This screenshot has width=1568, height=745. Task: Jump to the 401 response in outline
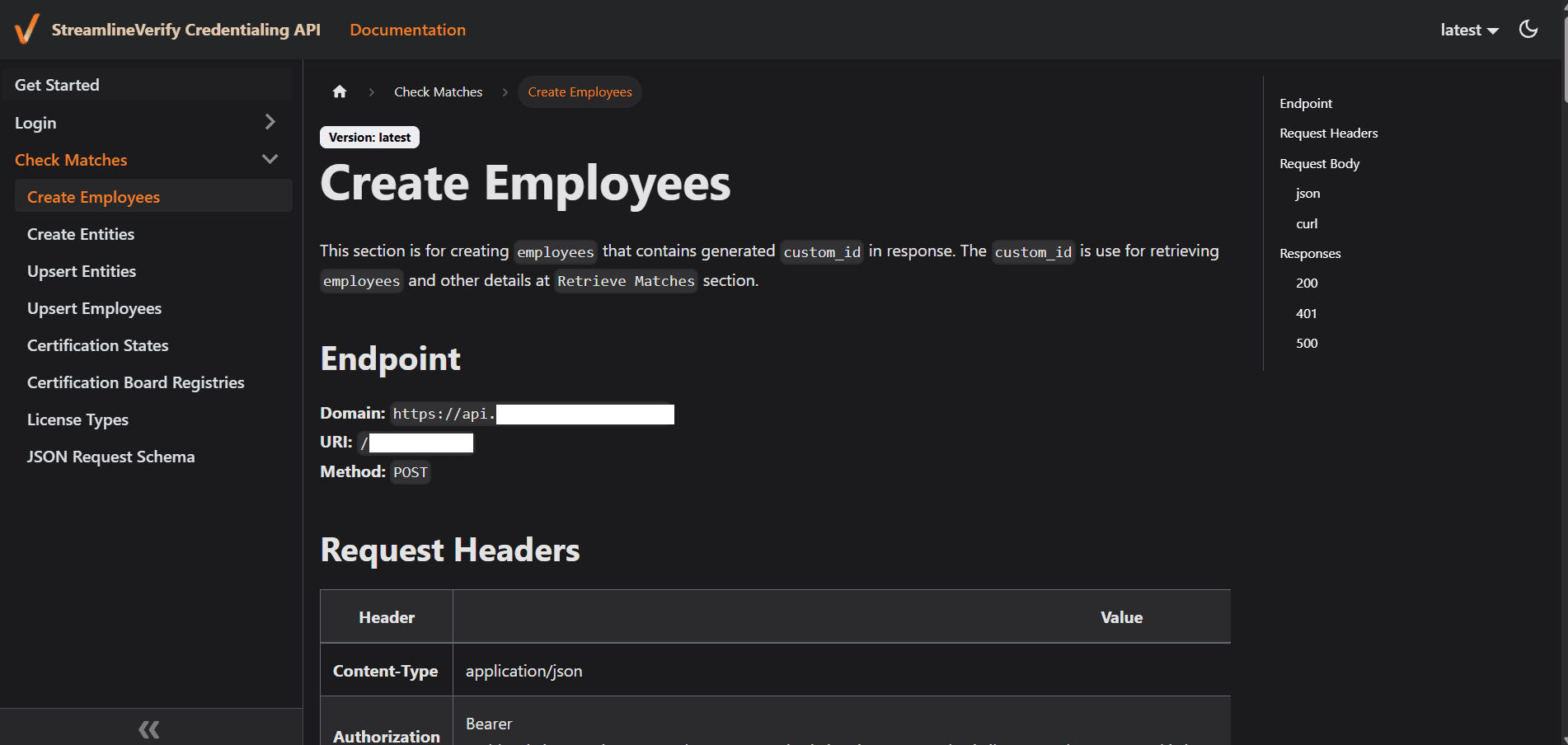(x=1306, y=313)
